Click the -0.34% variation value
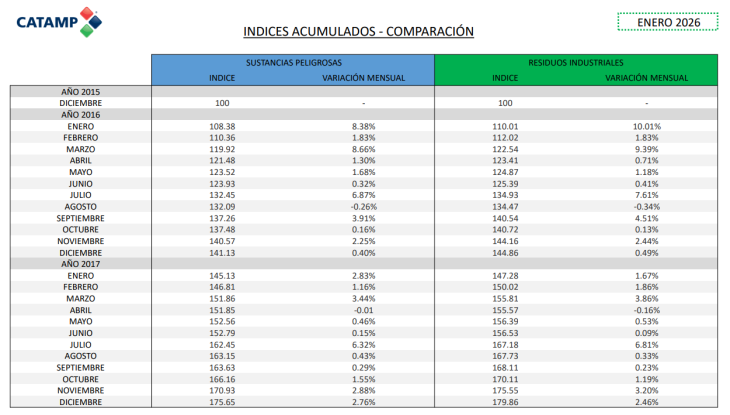 click(646, 206)
